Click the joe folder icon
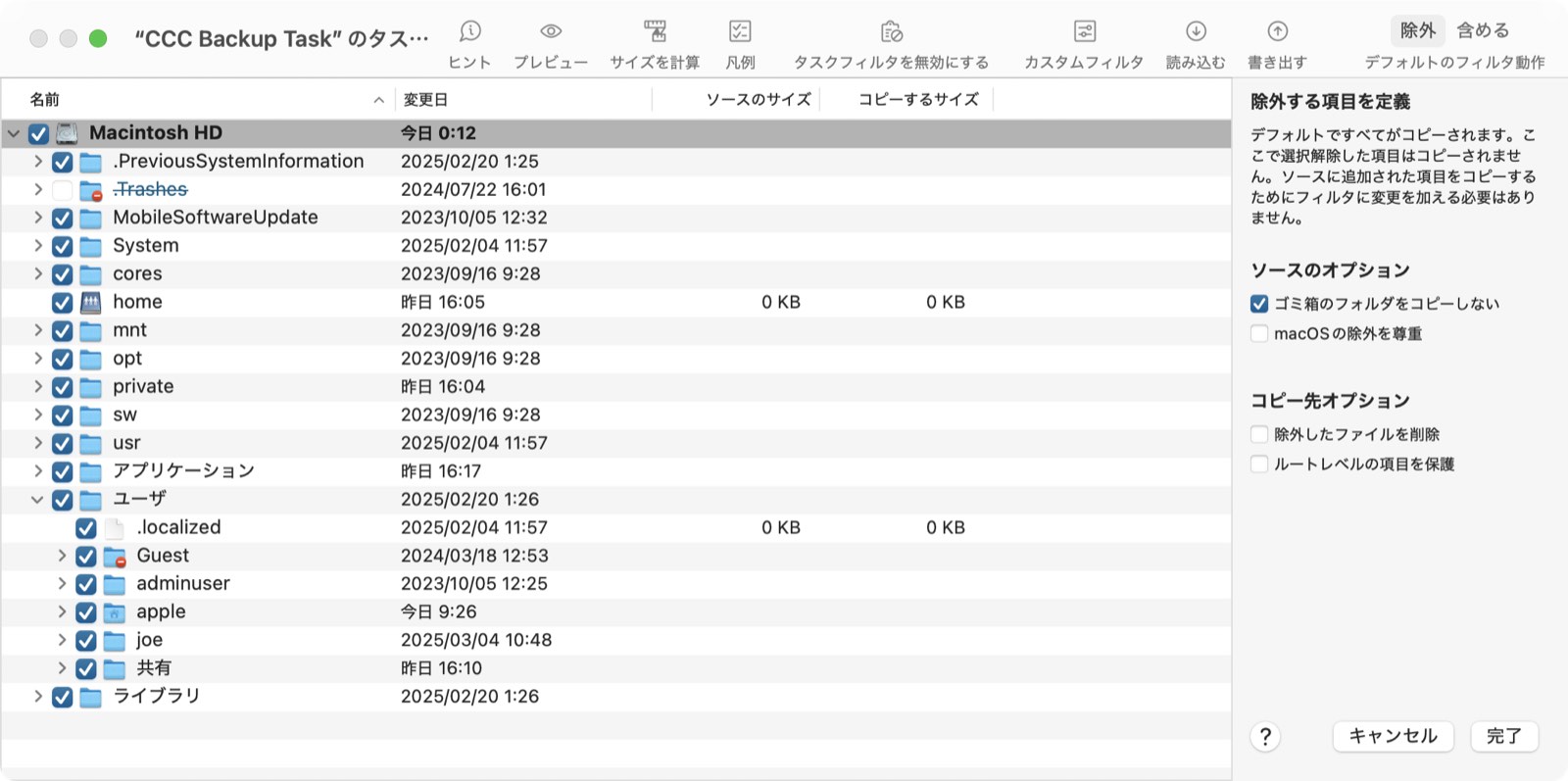 [x=115, y=641]
